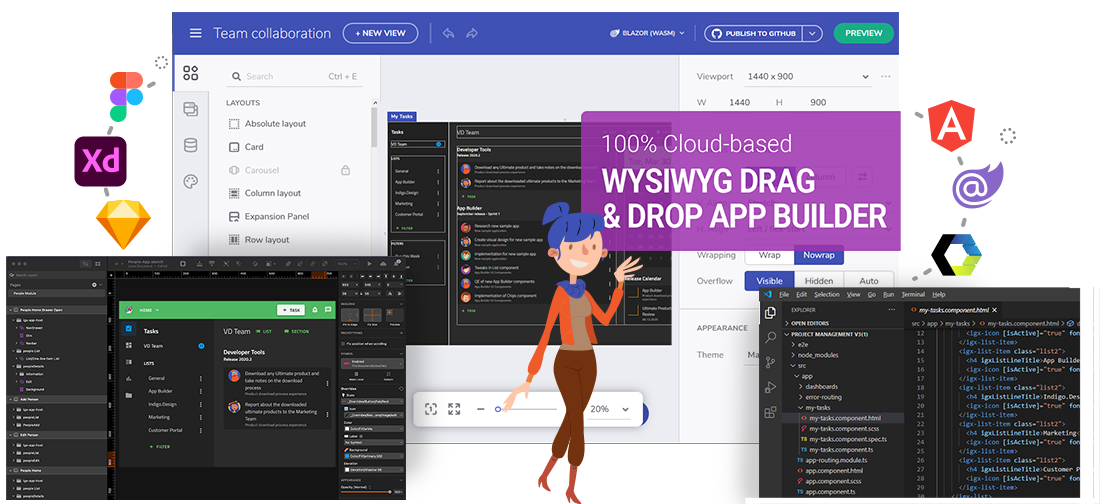The height and width of the screenshot is (504, 1100).
Task: Click the redo arrow in top toolbar
Action: pos(471,33)
